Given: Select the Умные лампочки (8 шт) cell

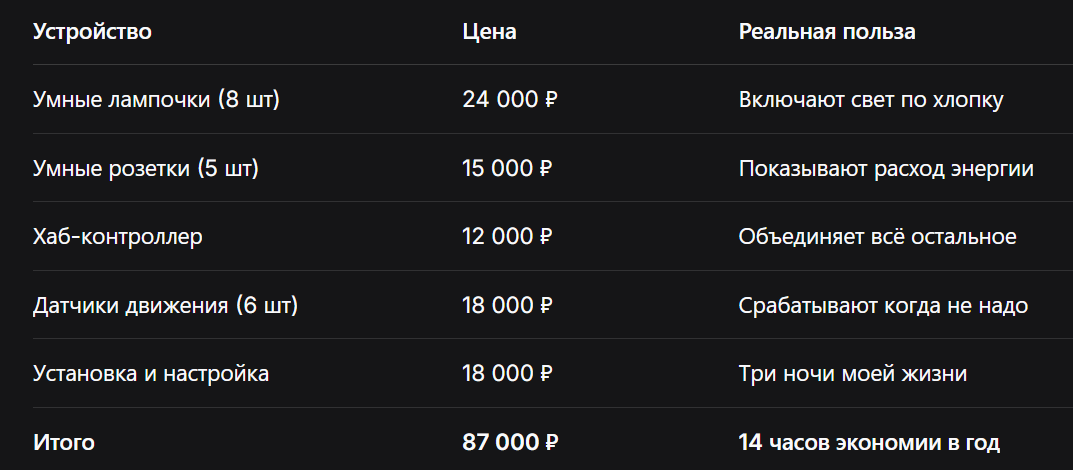Looking at the screenshot, I should 157,100.
